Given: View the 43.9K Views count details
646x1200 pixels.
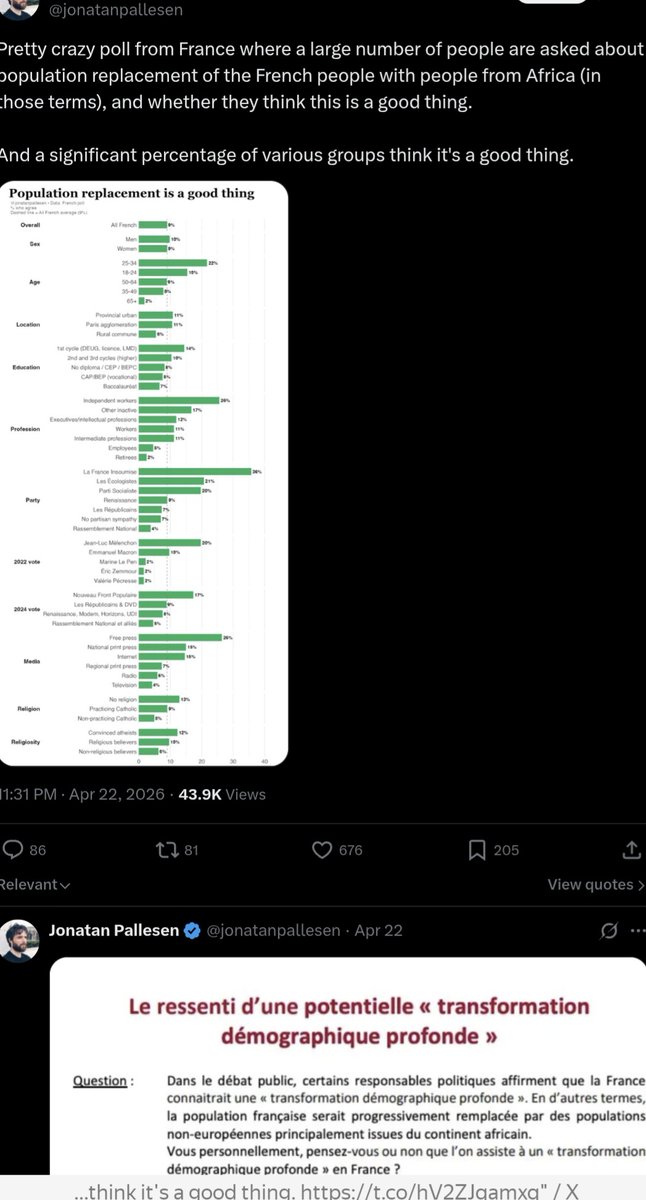Looking at the screenshot, I should (x=222, y=794).
